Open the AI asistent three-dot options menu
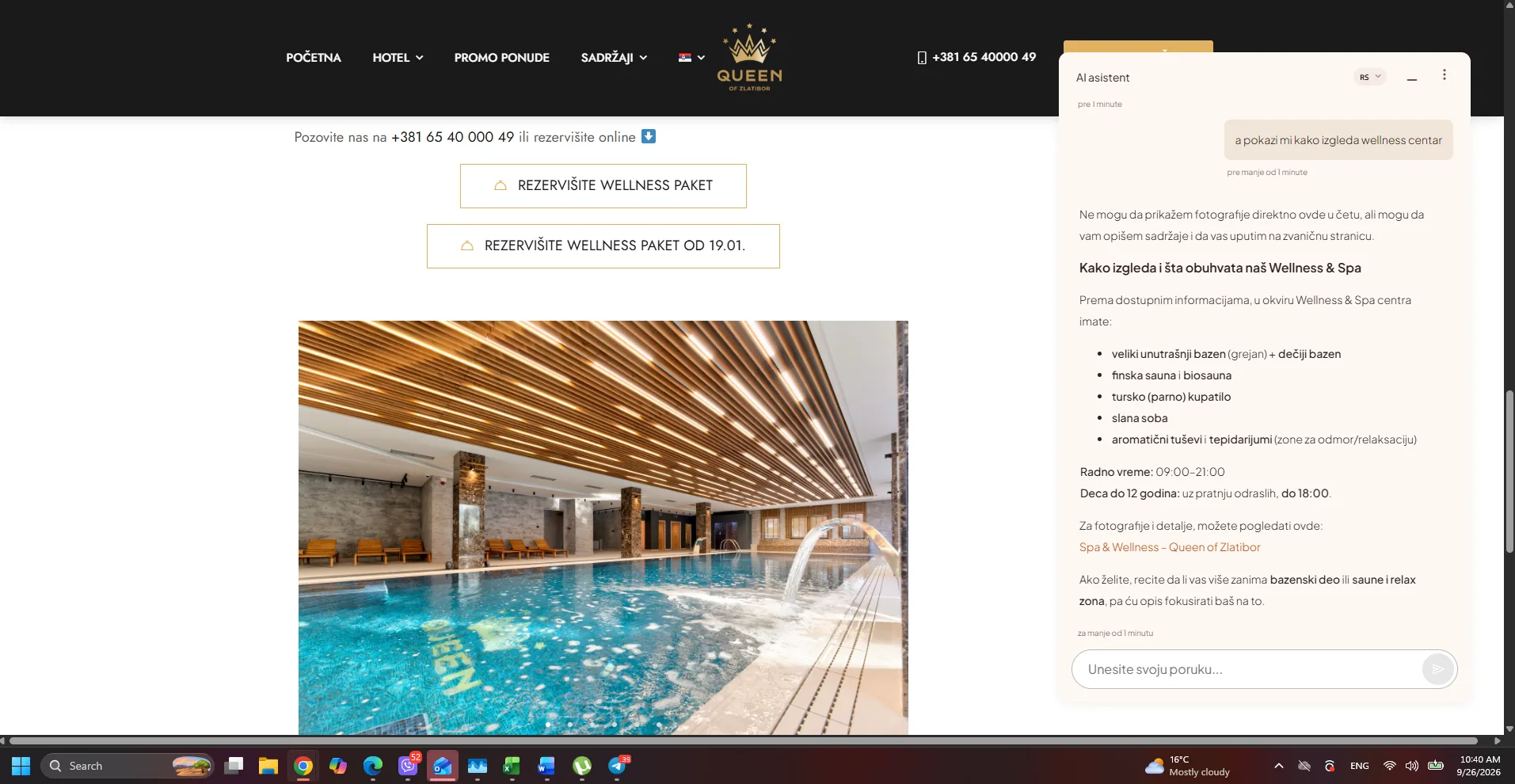 click(x=1444, y=74)
